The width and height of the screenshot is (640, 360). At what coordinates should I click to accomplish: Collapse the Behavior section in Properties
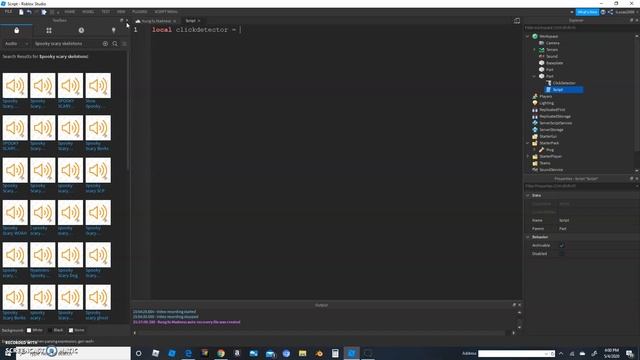click(x=528, y=237)
